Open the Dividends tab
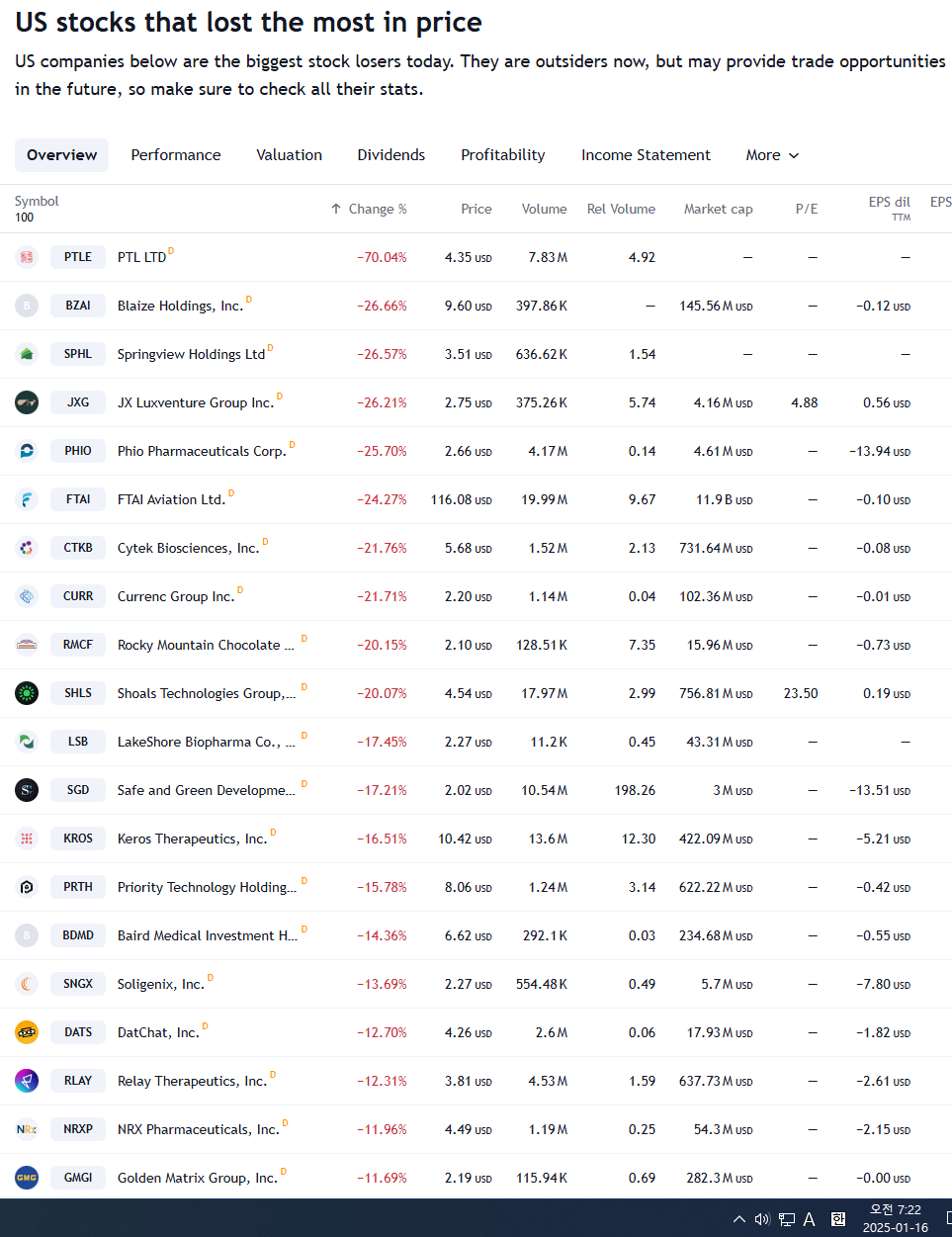 click(391, 155)
